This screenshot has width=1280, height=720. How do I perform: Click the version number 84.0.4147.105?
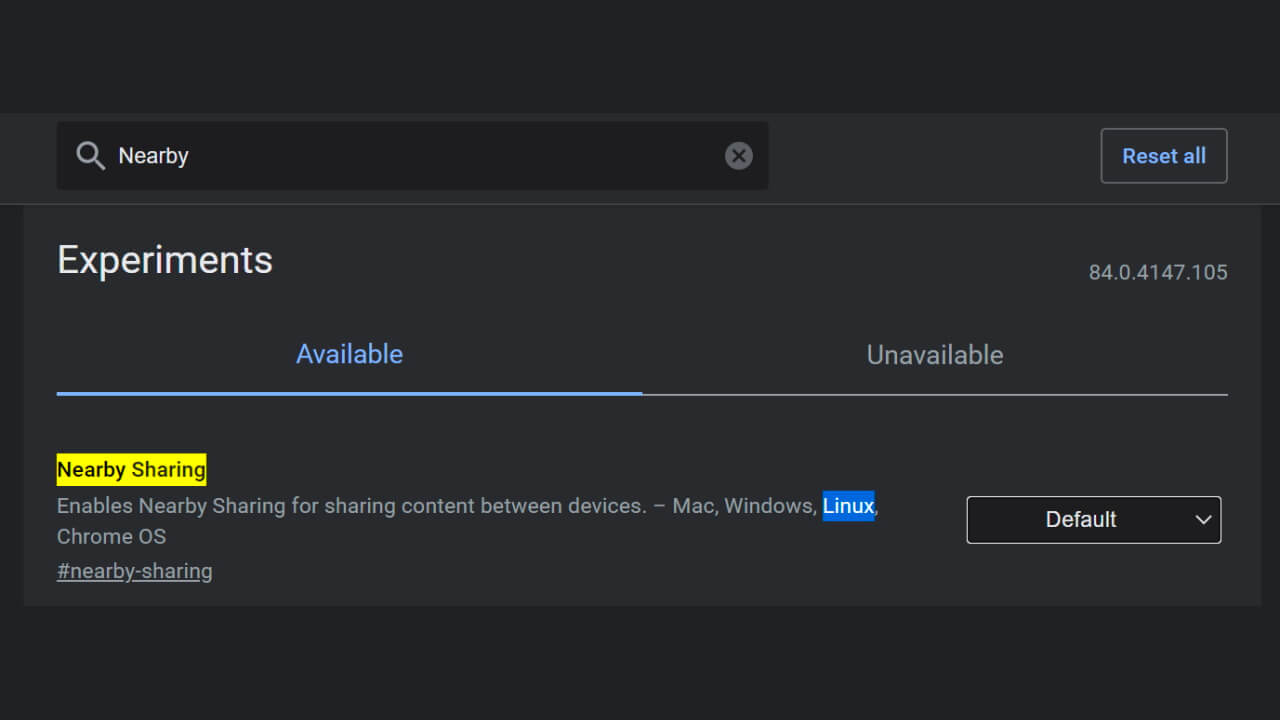tap(1157, 272)
